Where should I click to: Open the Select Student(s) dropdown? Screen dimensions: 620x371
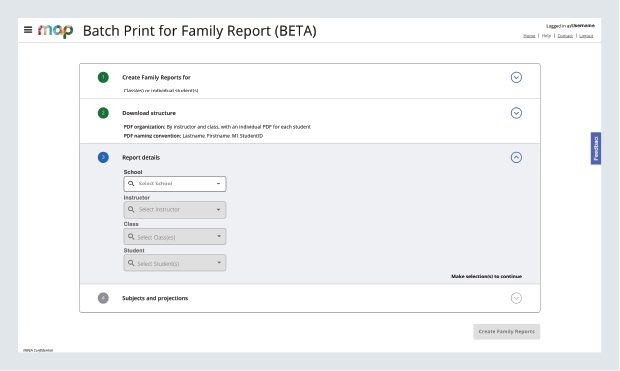point(175,263)
